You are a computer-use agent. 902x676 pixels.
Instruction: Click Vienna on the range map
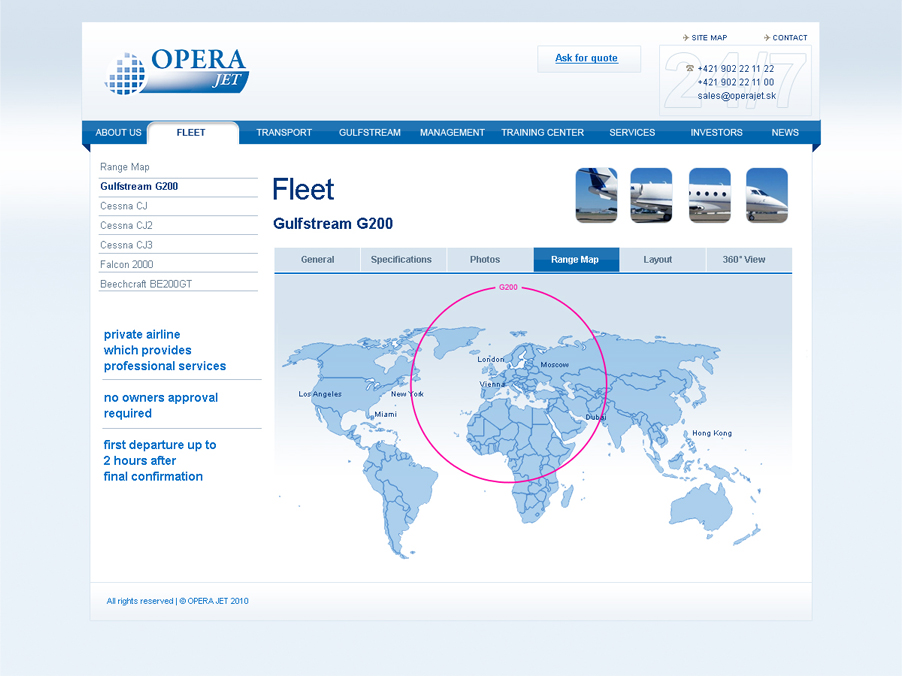492,384
